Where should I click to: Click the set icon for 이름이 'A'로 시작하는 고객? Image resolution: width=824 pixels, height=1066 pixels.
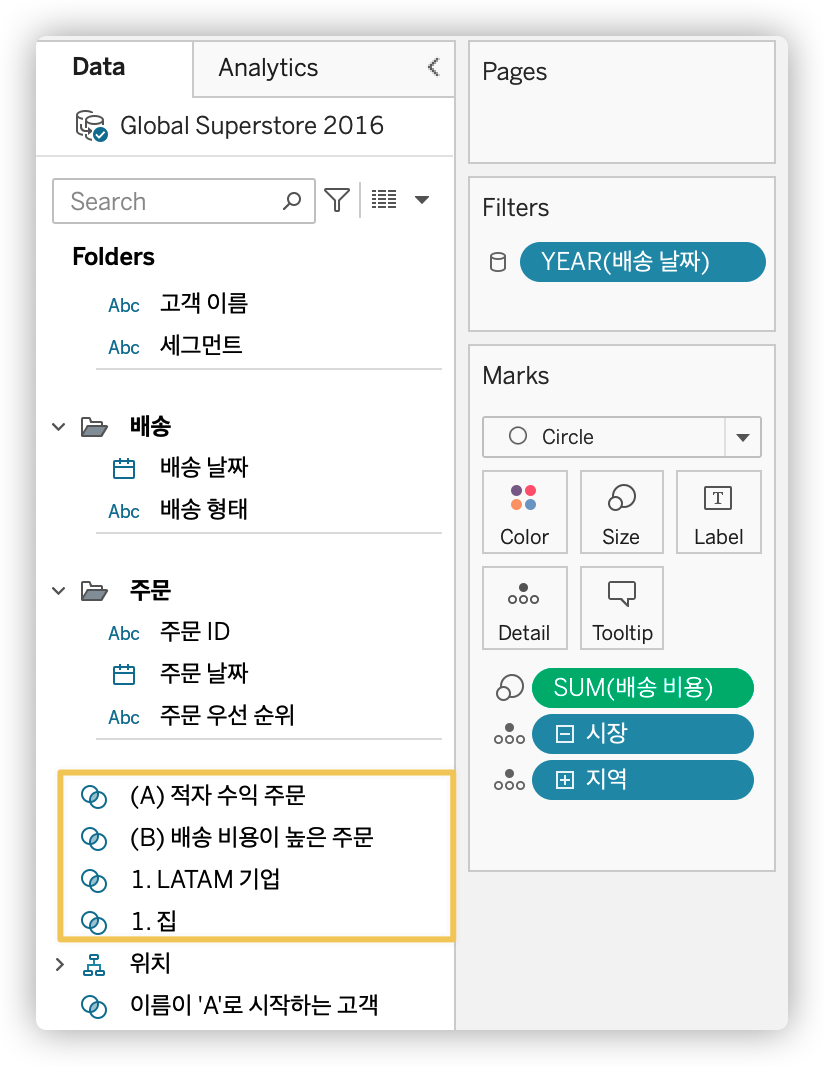tap(94, 1006)
